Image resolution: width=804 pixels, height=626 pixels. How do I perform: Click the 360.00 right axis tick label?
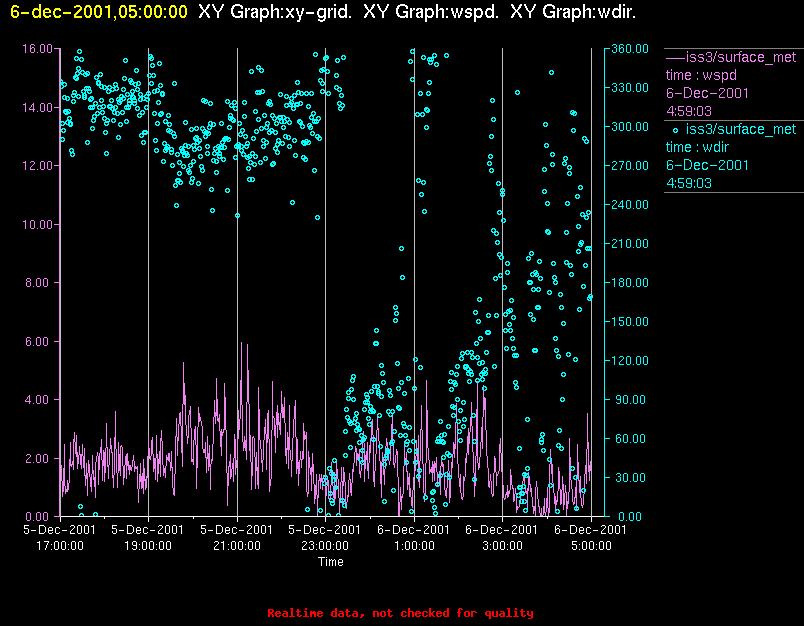click(x=630, y=49)
